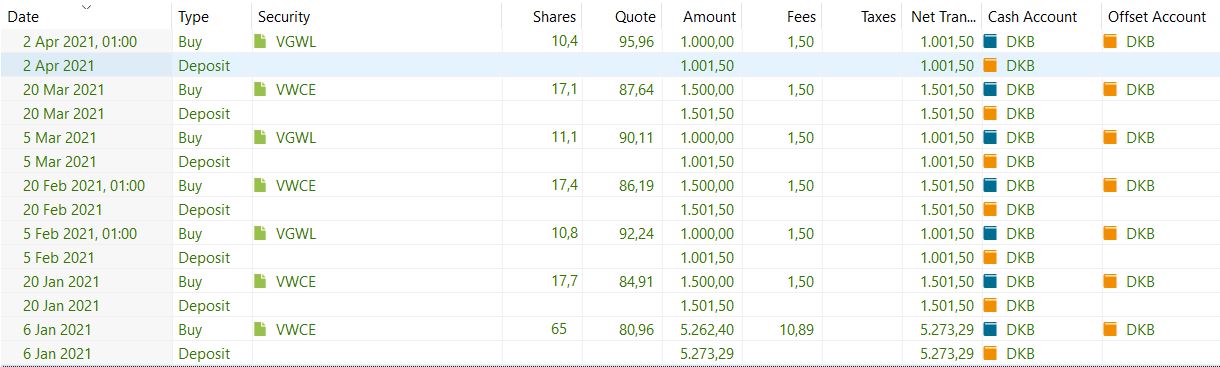The image size is (1220, 367).
Task: Click orange cash account icon in 5 Mar Deposit row
Action: [991, 161]
